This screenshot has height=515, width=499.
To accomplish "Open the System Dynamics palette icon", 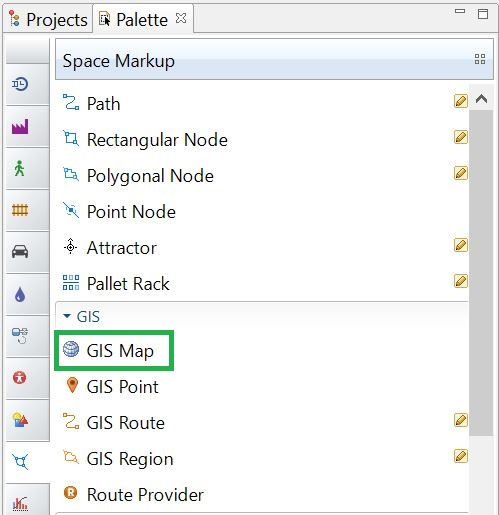I will (20, 336).
